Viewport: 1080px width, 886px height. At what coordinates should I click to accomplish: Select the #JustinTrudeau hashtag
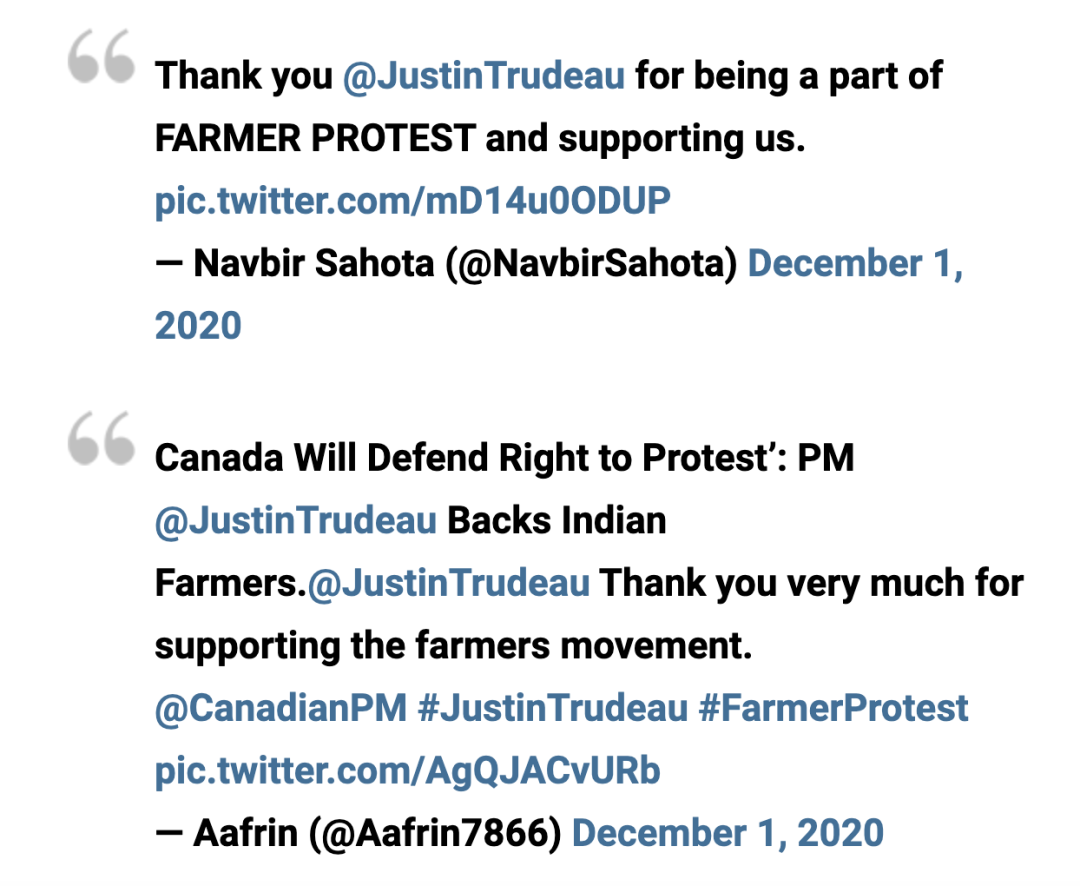(x=553, y=708)
